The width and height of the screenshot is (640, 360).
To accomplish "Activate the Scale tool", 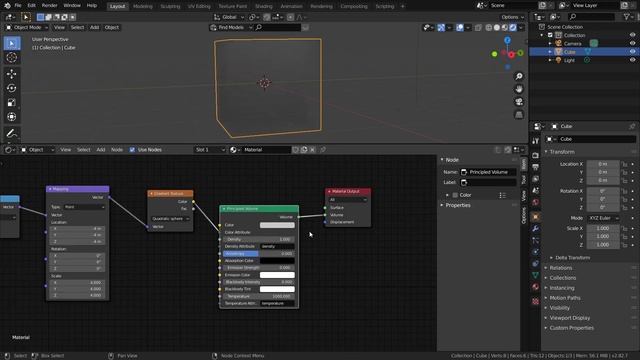I will [12, 102].
